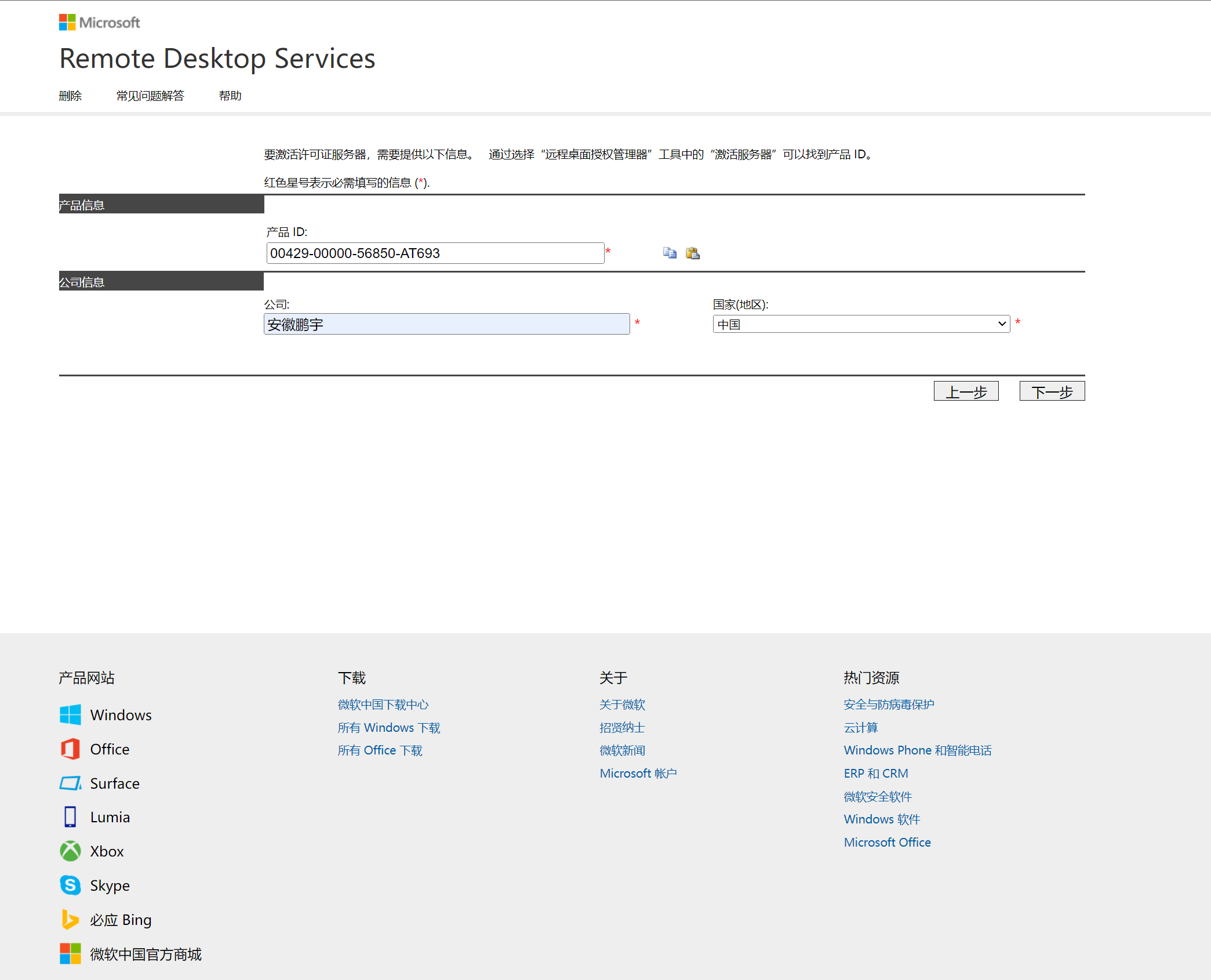Screen dimensions: 1211x980
Task: Focus the 公司 input field
Action: (x=446, y=324)
